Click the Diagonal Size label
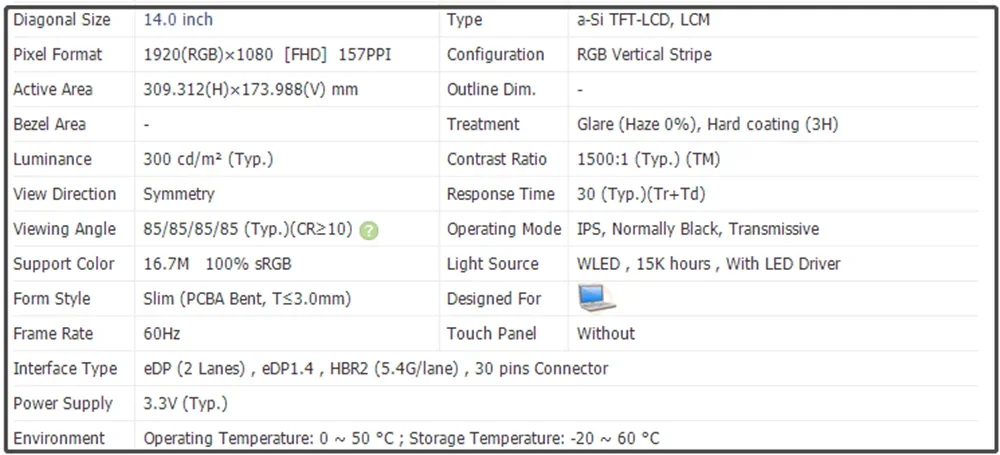The image size is (1000, 455). [x=62, y=20]
